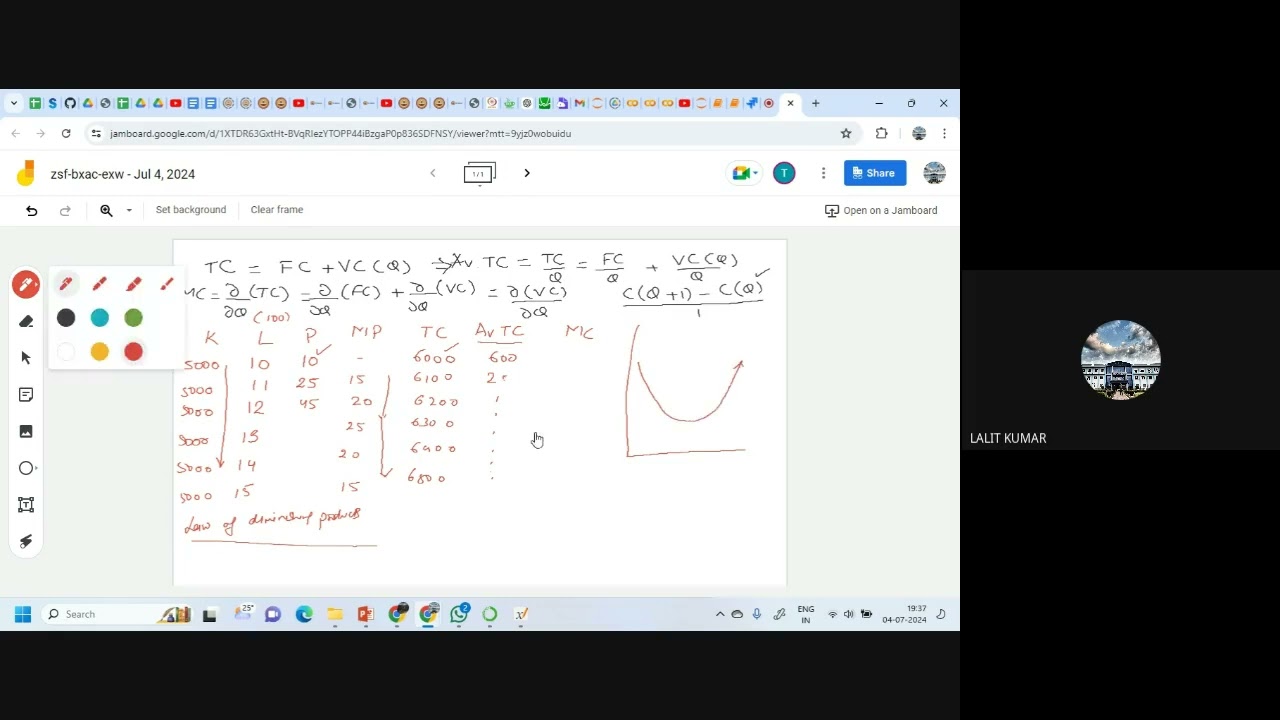Open PowerPoint from taskbar
Viewport: 1280px width, 720px height.
coord(366,614)
